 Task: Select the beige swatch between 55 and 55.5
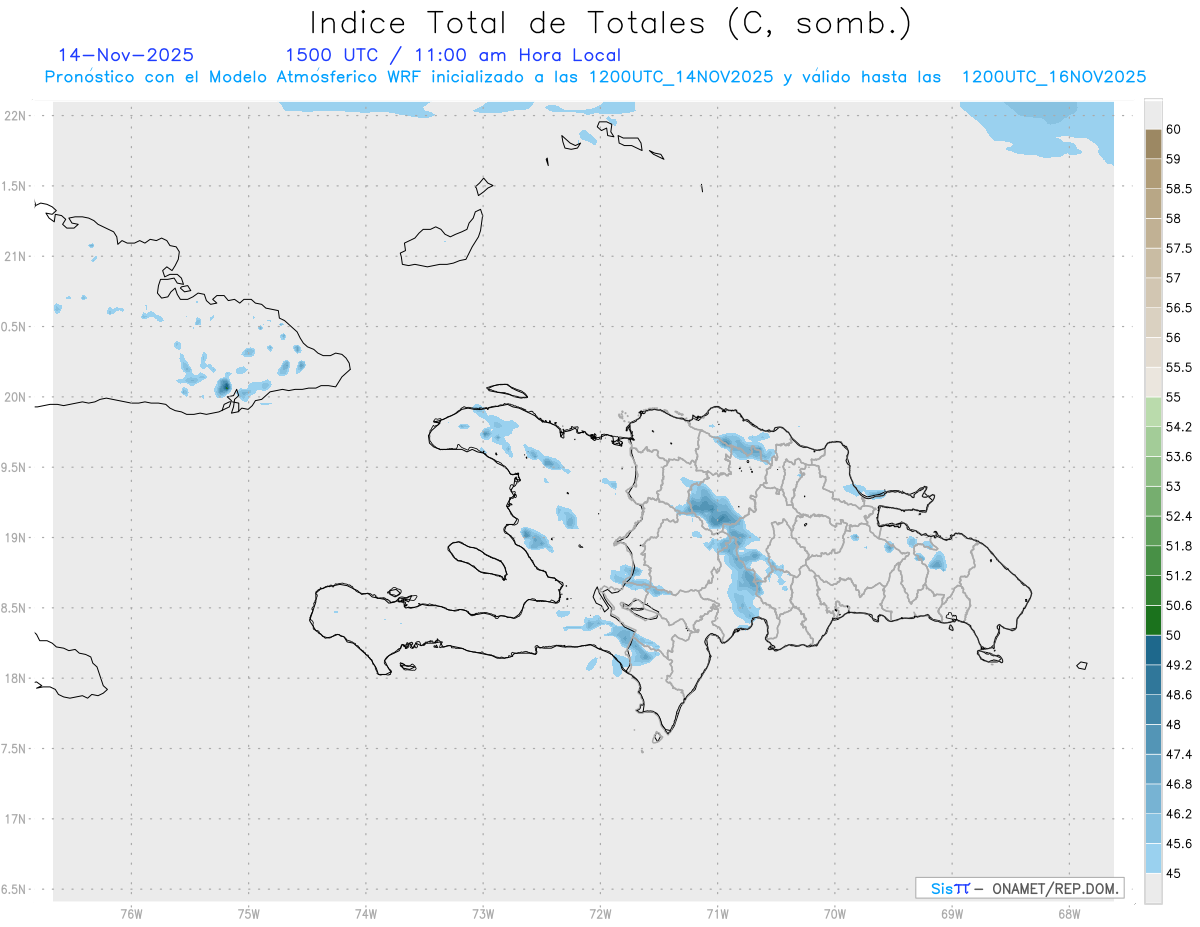[1153, 382]
